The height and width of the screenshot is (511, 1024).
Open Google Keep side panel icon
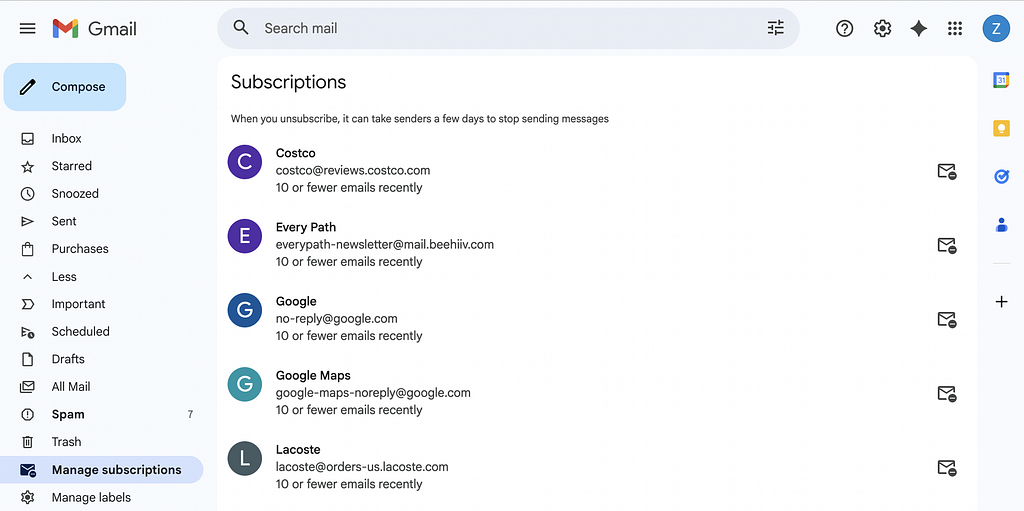(x=1001, y=128)
